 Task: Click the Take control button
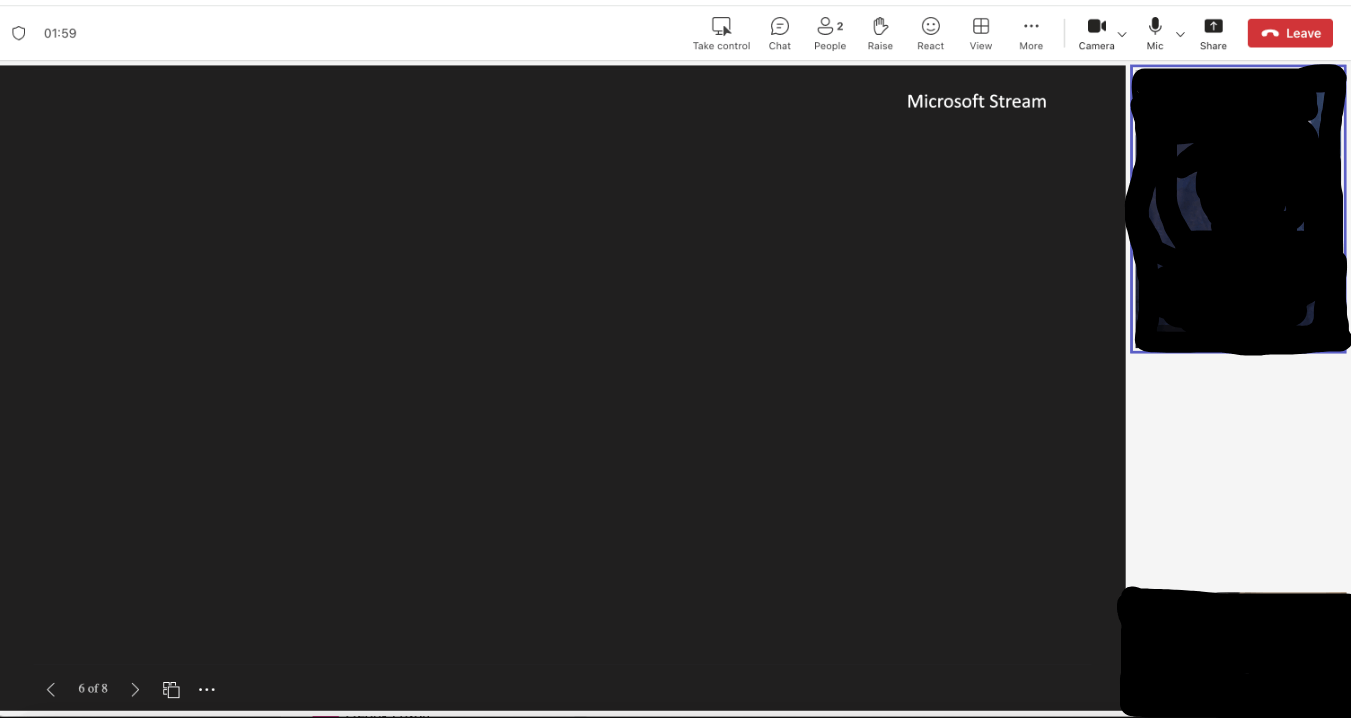pyautogui.click(x=721, y=33)
